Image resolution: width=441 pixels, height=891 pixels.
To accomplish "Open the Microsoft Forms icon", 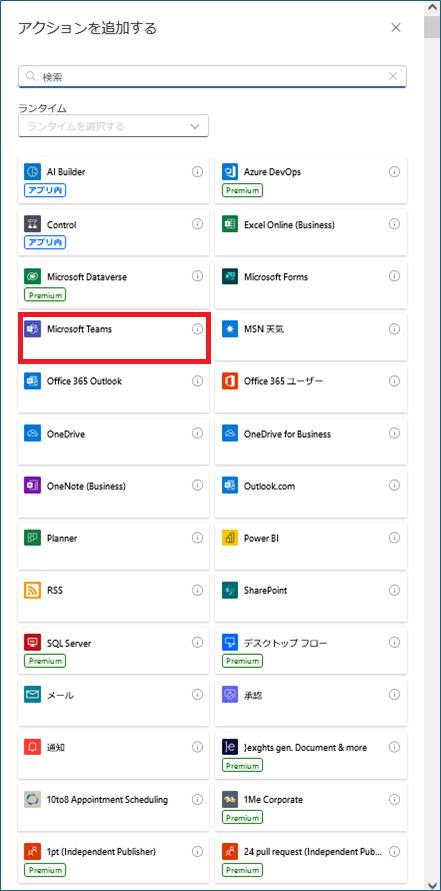I will (x=230, y=277).
